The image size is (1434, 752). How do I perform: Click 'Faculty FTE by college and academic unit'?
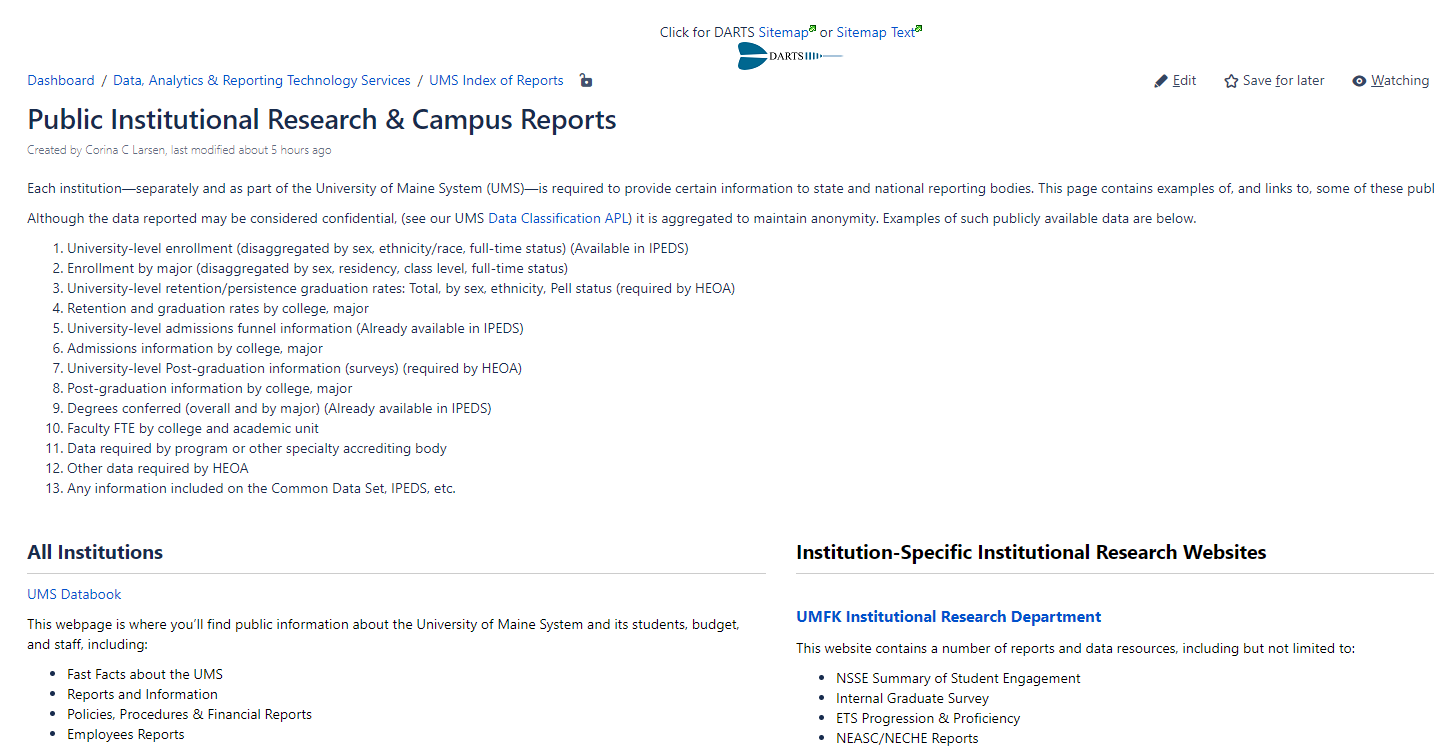[193, 428]
